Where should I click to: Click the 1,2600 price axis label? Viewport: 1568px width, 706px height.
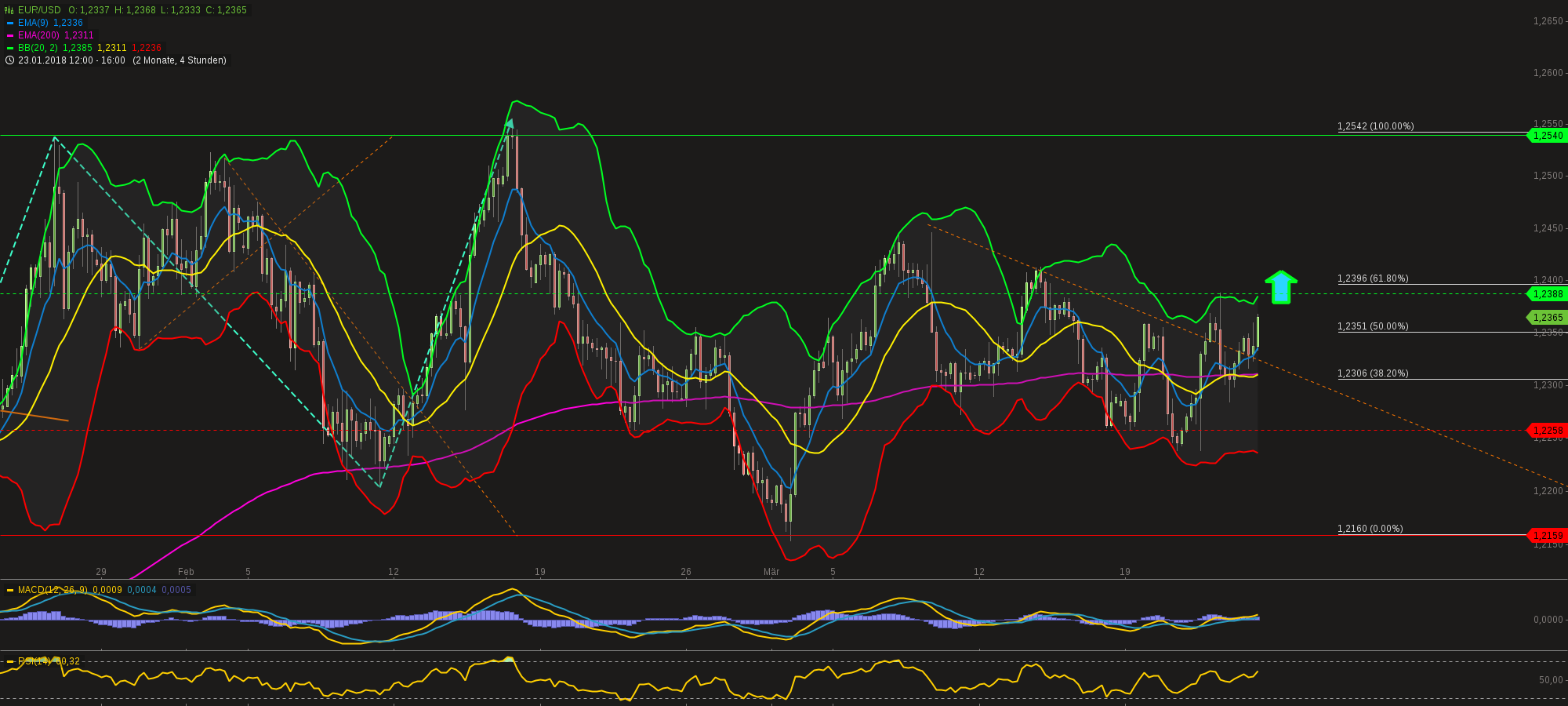click(x=1548, y=73)
